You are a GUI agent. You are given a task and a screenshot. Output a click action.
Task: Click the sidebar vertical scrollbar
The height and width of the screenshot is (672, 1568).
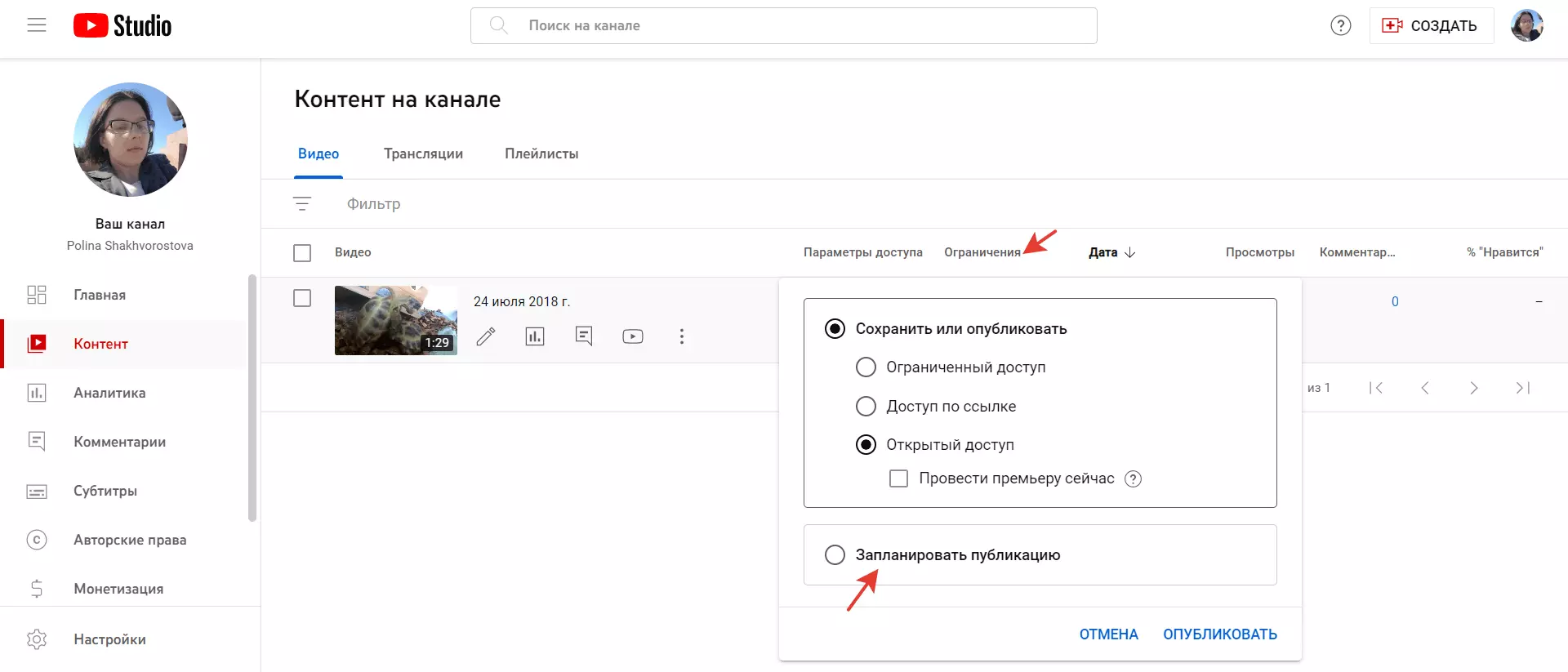[252, 398]
